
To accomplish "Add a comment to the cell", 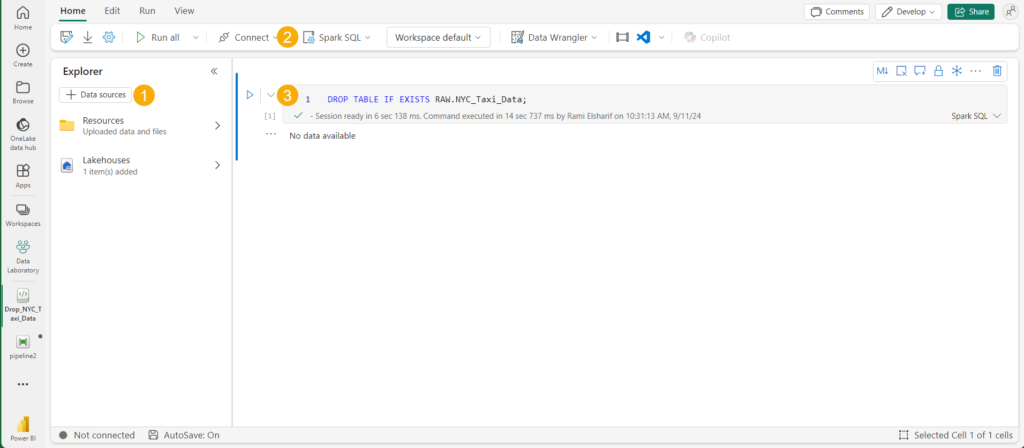I will [x=919, y=70].
